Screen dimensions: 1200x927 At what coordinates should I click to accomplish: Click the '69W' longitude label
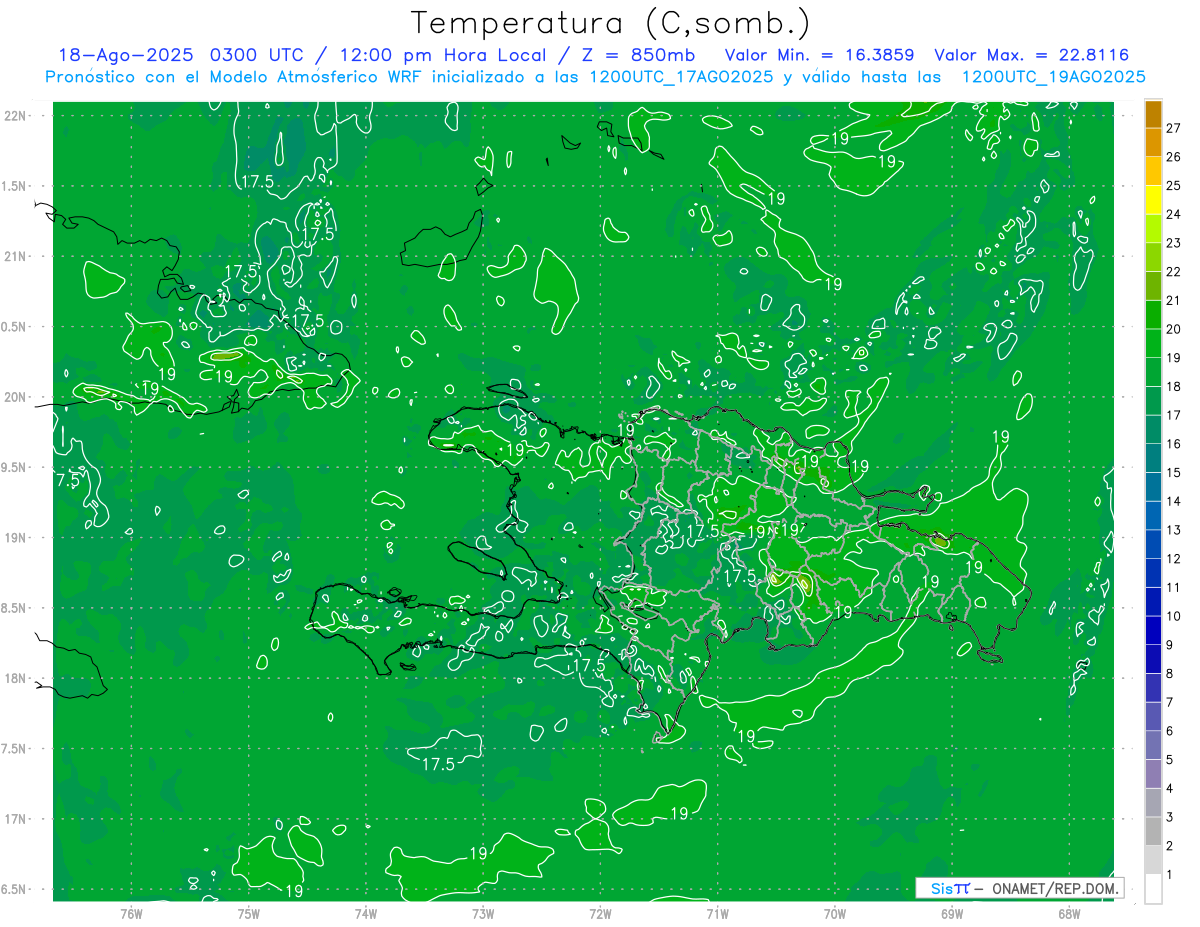coord(952,913)
